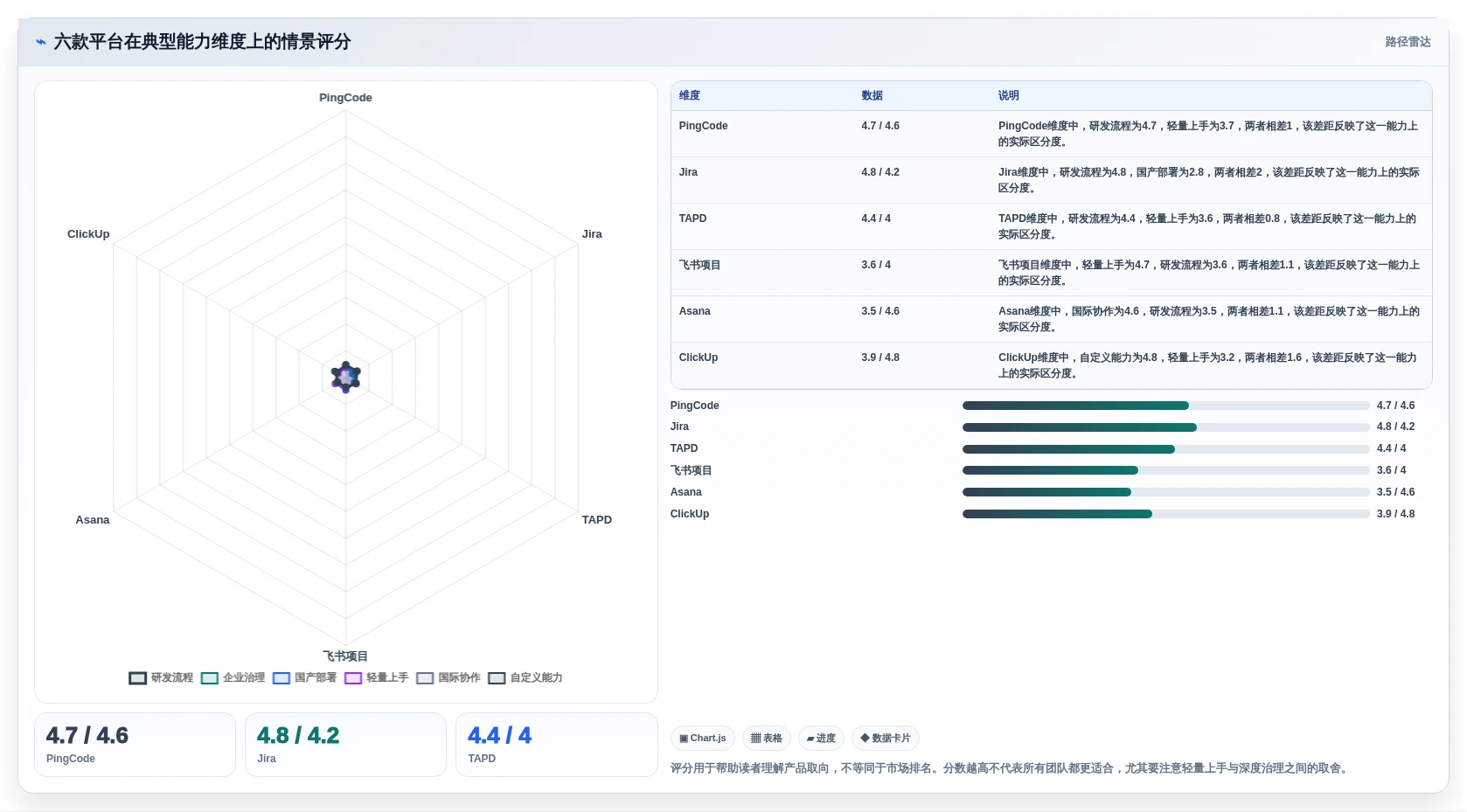Image resolution: width=1467 pixels, height=812 pixels.
Task: Select the Jira row name in the table
Action: 688,172
